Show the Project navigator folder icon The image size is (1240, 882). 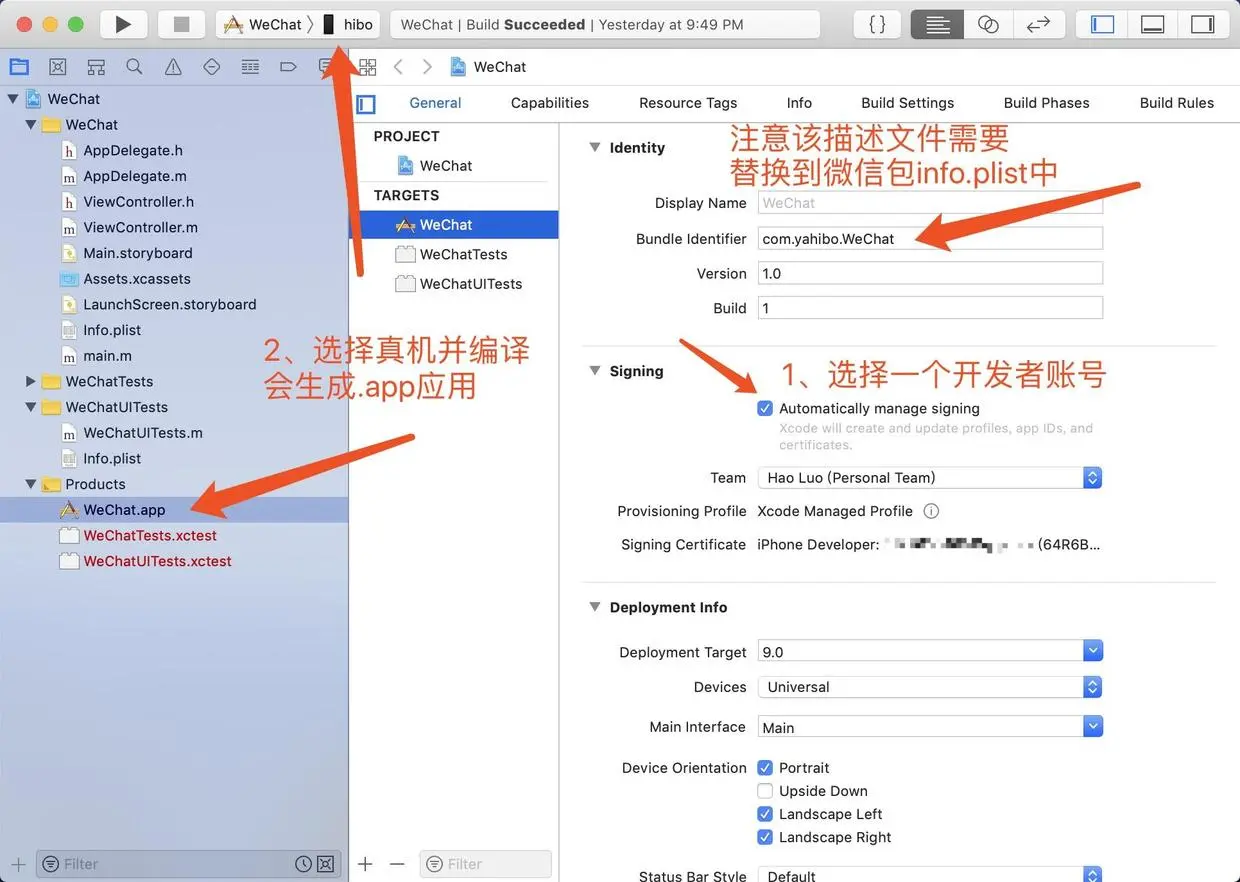point(19,67)
